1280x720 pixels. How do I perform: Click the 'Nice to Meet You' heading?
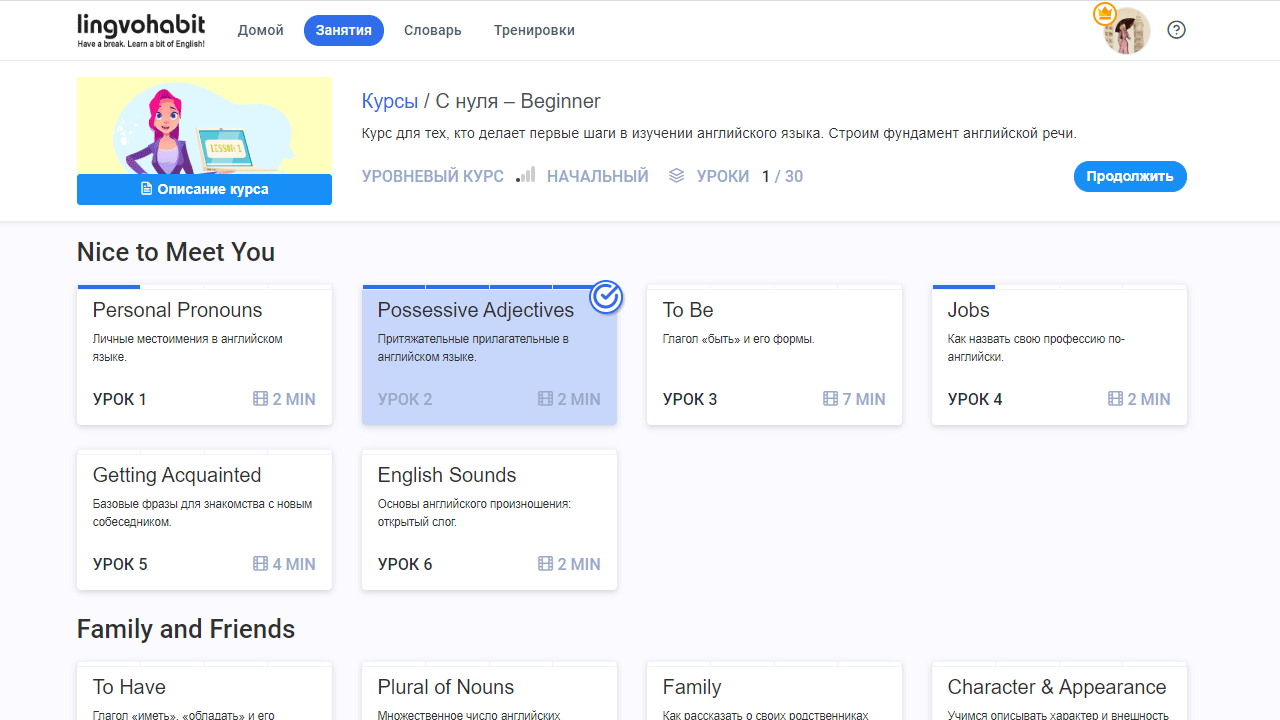click(x=176, y=252)
